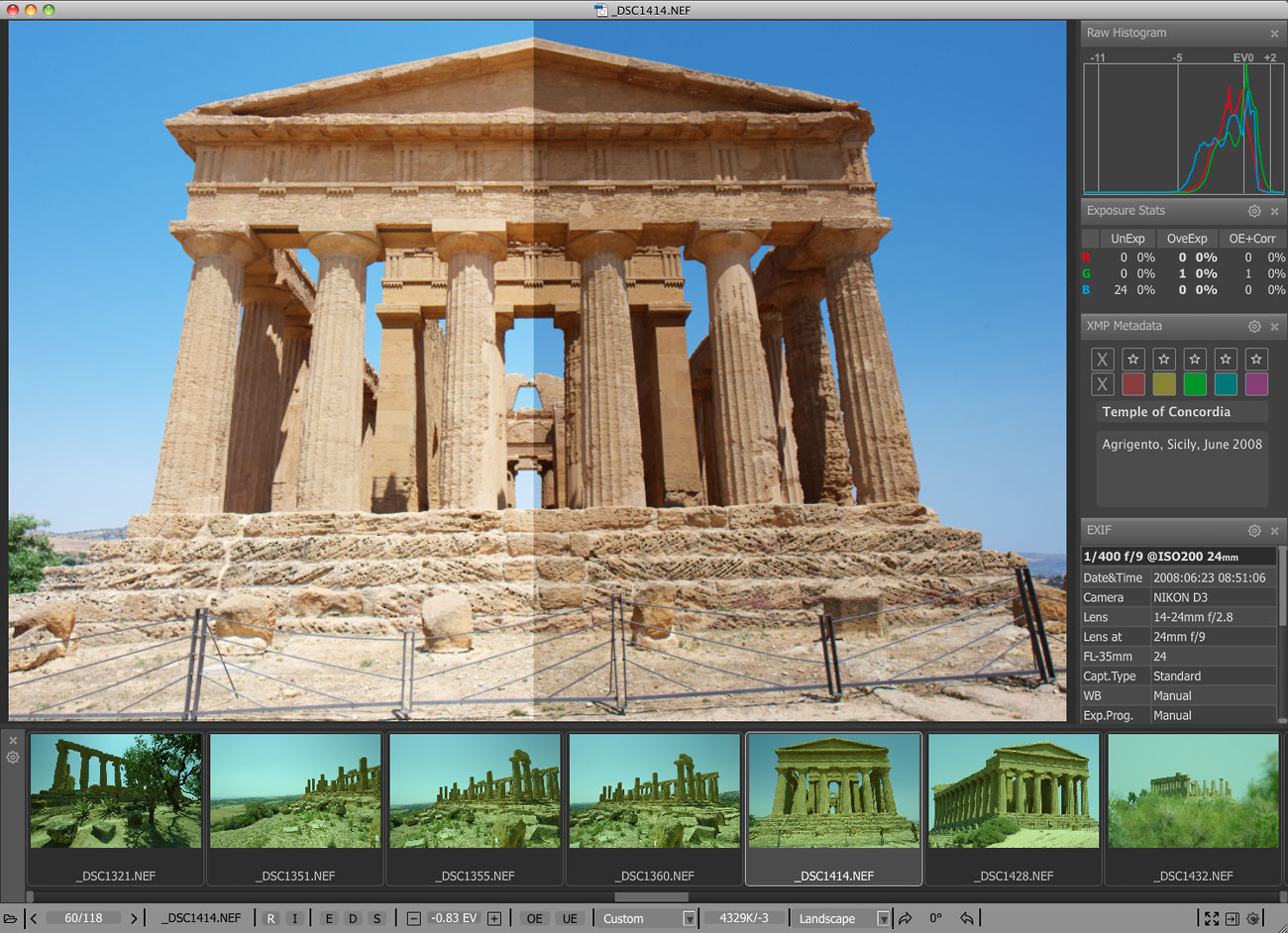
Task: Increase exposure with the plus button
Action: [x=494, y=918]
